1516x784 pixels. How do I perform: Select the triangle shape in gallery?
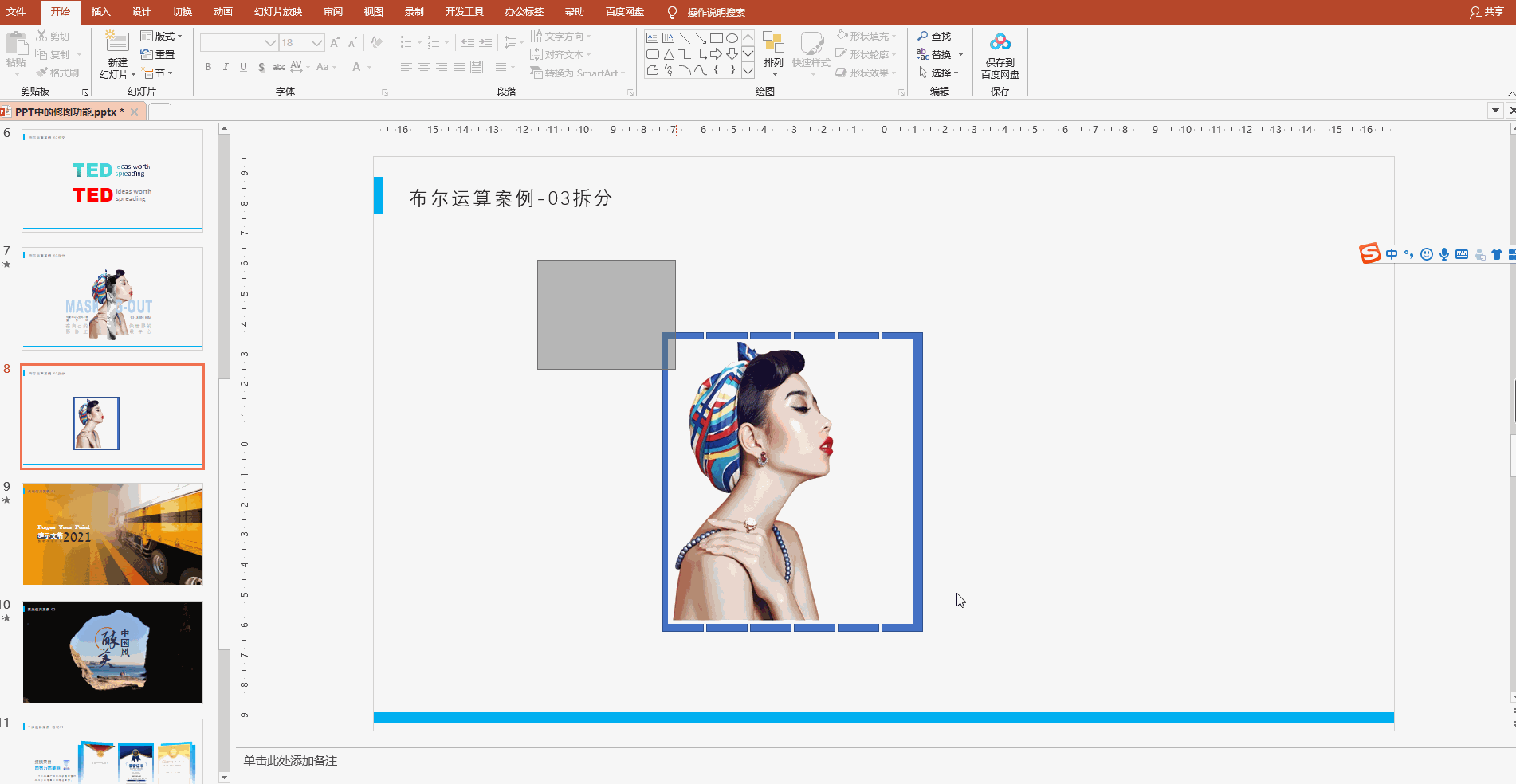point(668,54)
